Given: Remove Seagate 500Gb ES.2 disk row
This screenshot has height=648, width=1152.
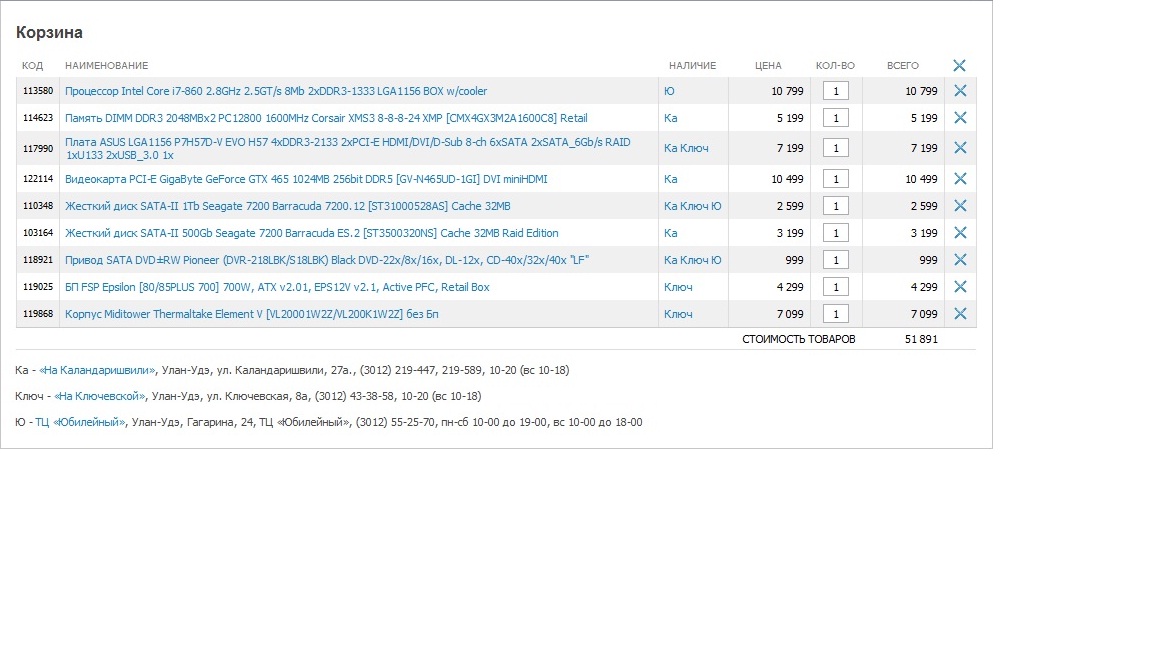Looking at the screenshot, I should [x=960, y=233].
